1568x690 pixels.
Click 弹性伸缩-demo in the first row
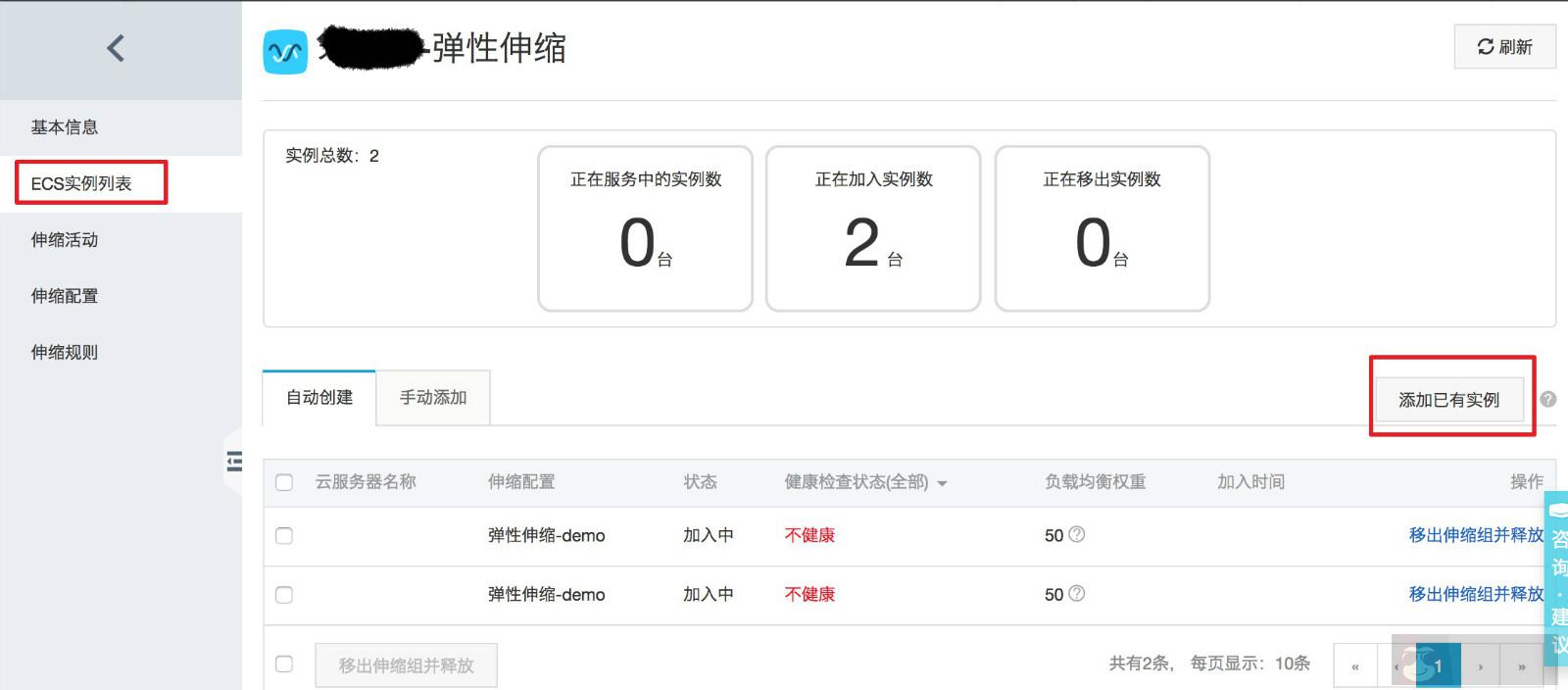point(547,536)
